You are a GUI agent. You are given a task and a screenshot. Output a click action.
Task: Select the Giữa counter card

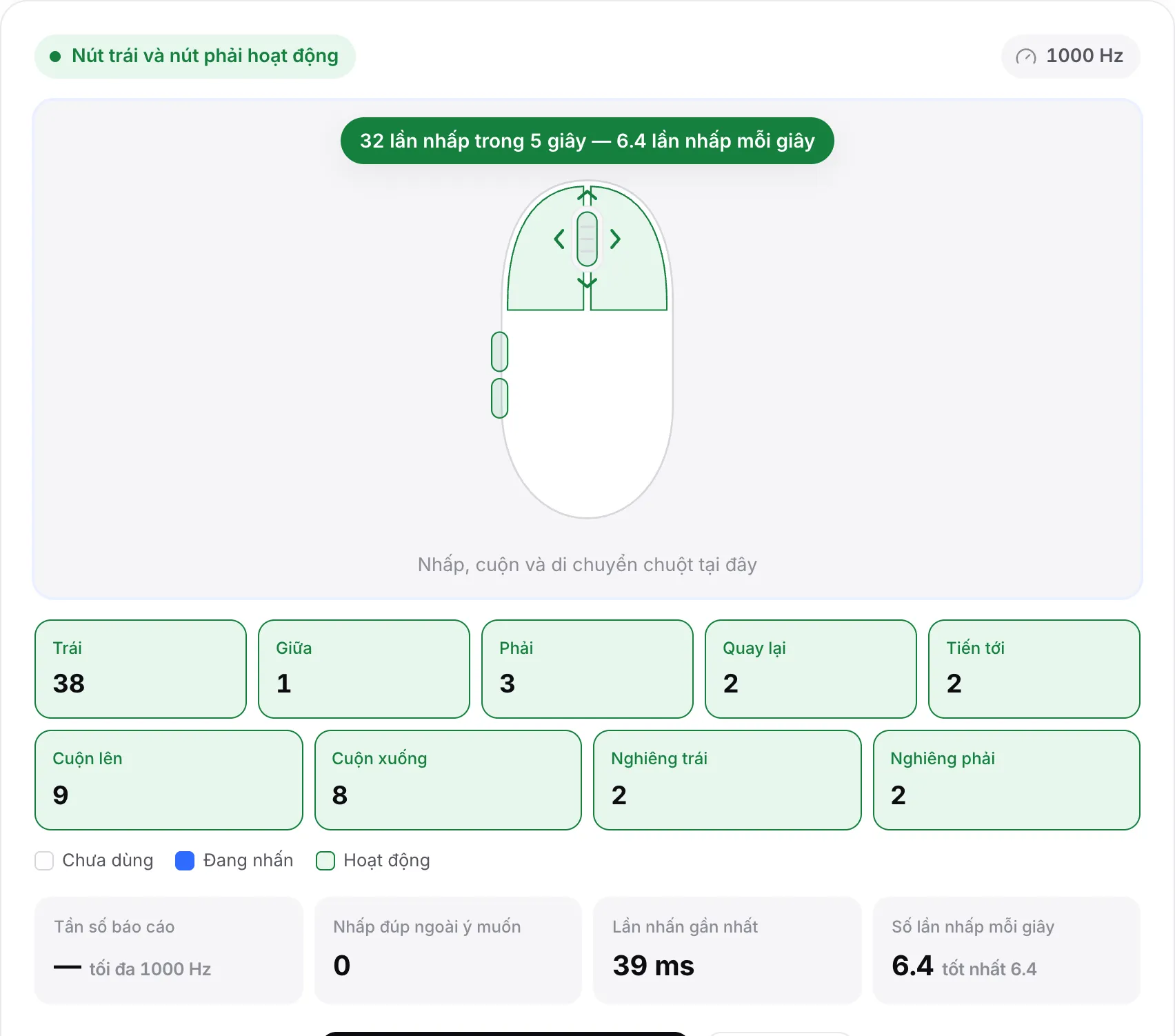(x=364, y=669)
